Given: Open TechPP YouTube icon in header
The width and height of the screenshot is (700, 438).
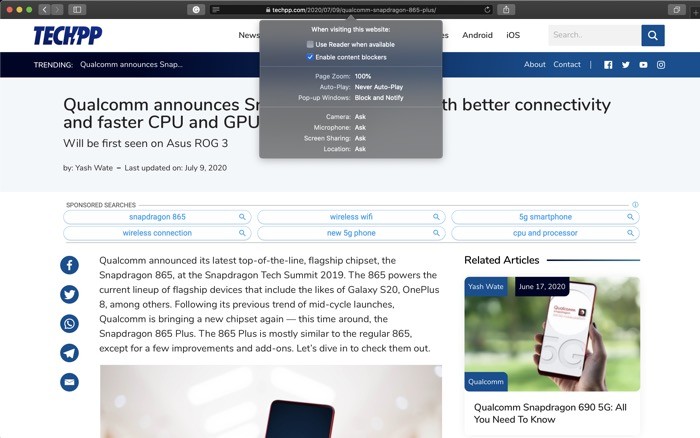Looking at the screenshot, I should pos(643,65).
